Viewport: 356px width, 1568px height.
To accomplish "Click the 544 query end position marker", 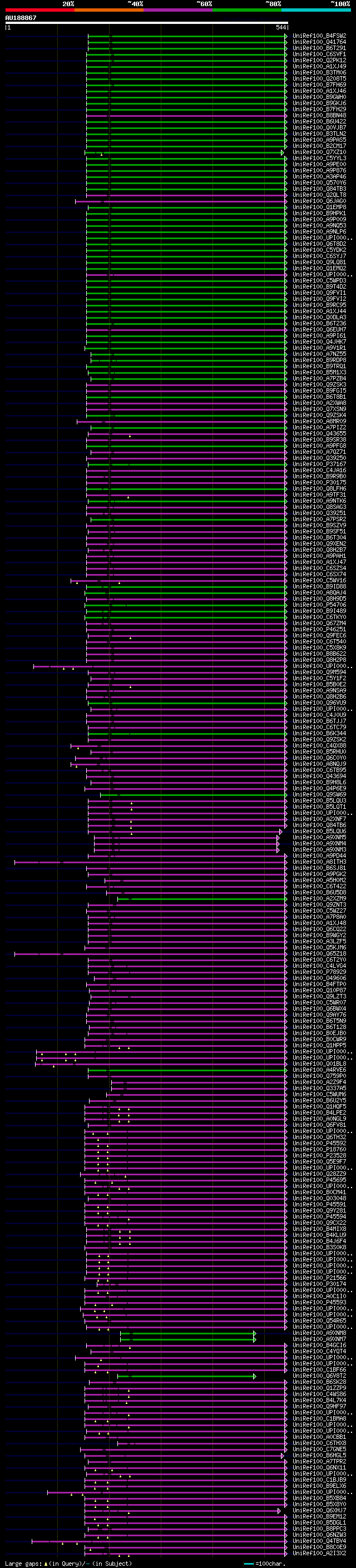I will [x=281, y=28].
